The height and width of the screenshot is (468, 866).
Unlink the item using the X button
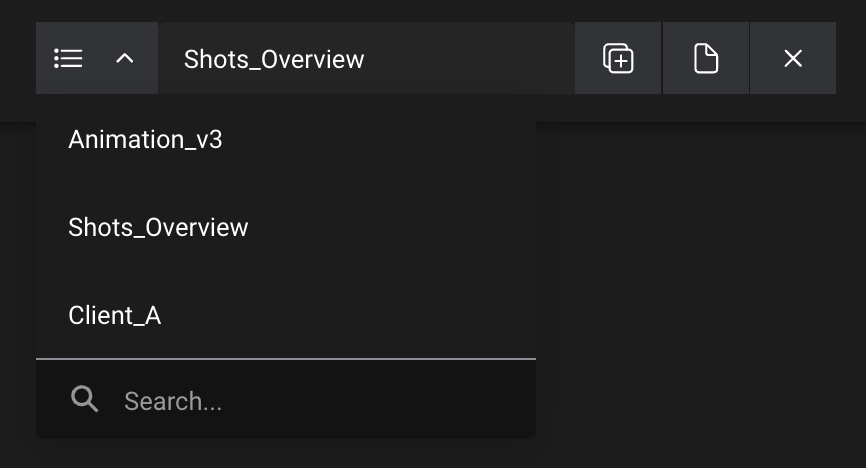(793, 59)
